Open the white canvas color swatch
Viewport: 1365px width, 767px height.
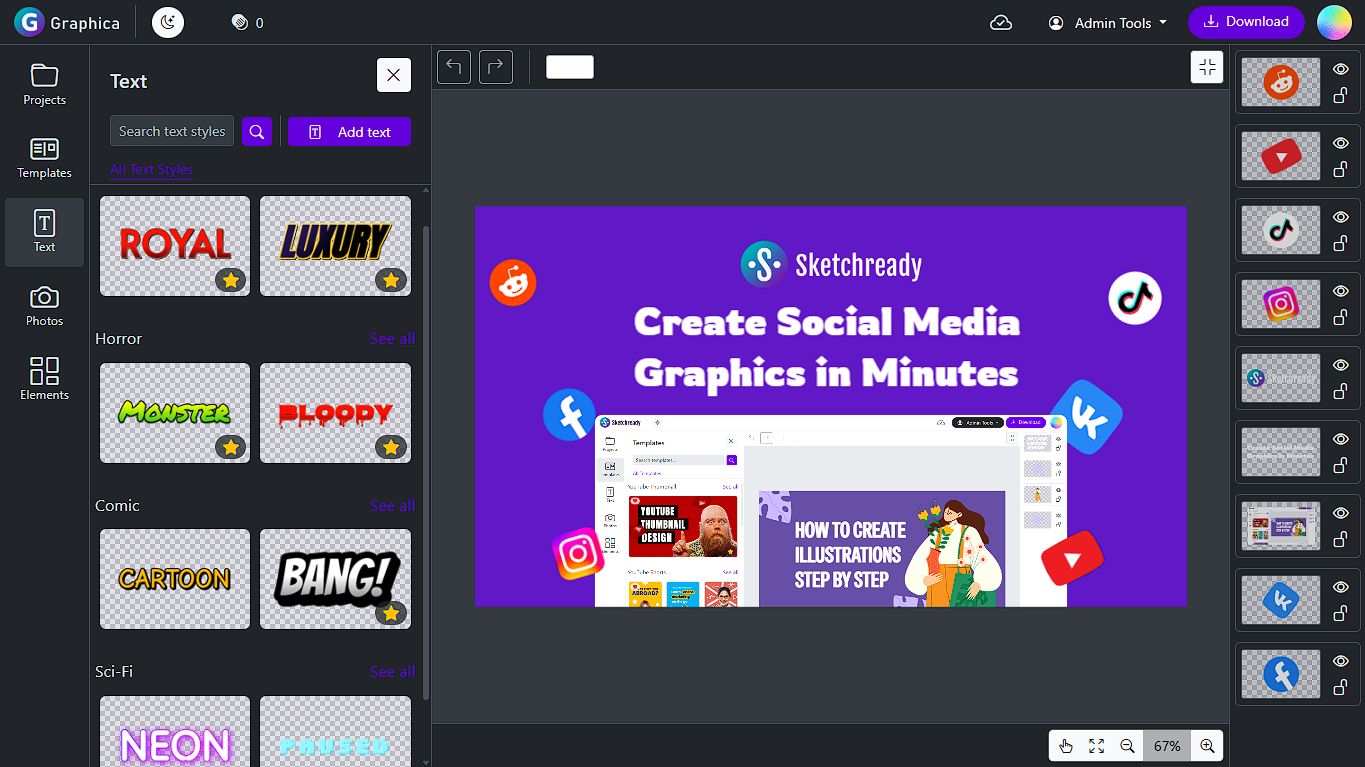(570, 67)
